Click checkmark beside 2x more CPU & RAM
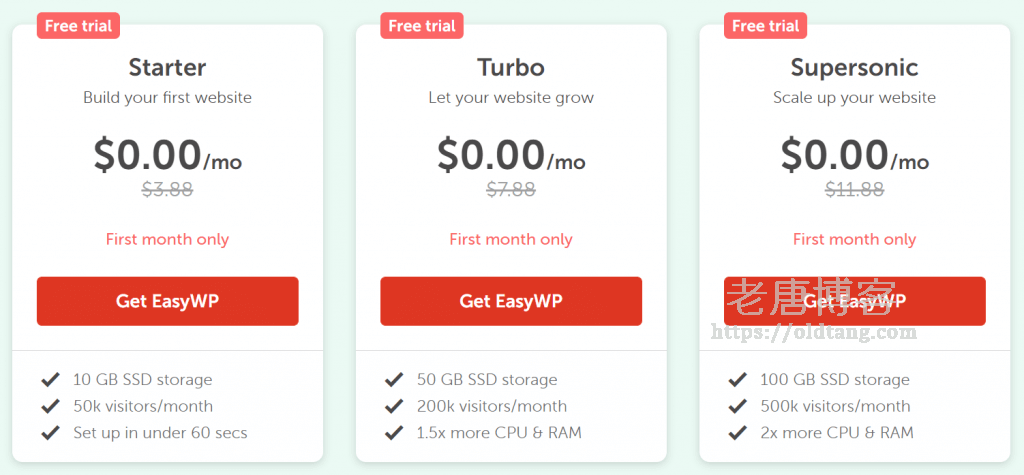The width and height of the screenshot is (1024, 475). coord(737,433)
